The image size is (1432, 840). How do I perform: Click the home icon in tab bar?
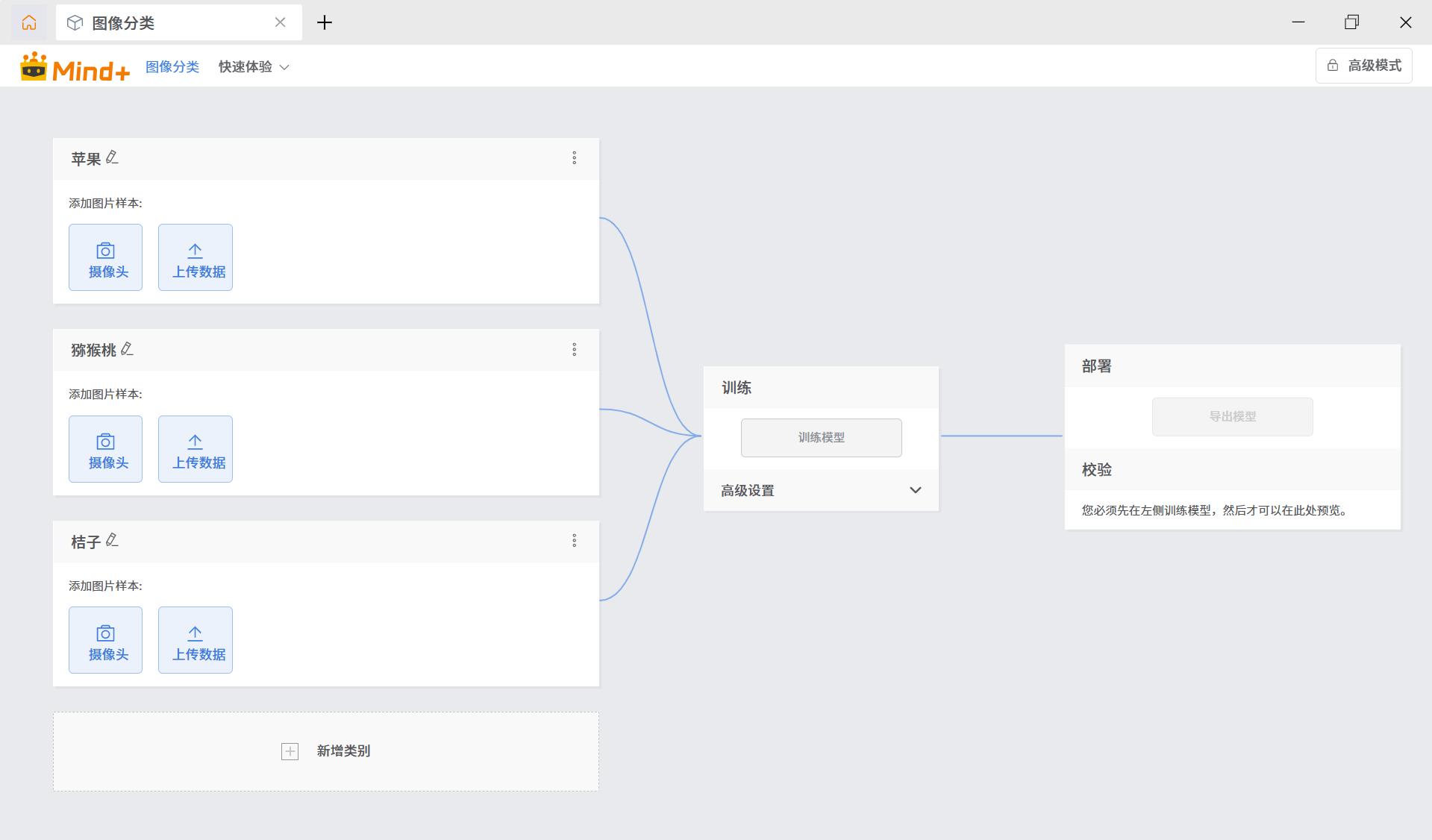tap(29, 22)
